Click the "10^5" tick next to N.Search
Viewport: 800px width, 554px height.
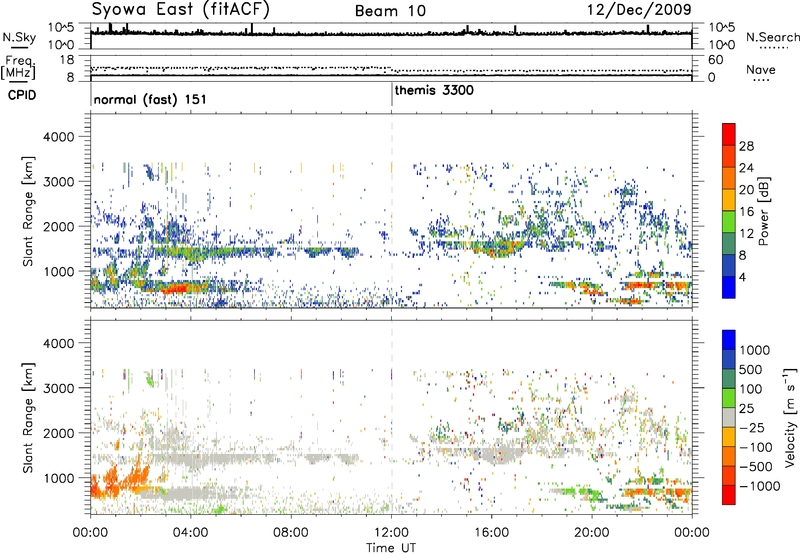coord(721,28)
